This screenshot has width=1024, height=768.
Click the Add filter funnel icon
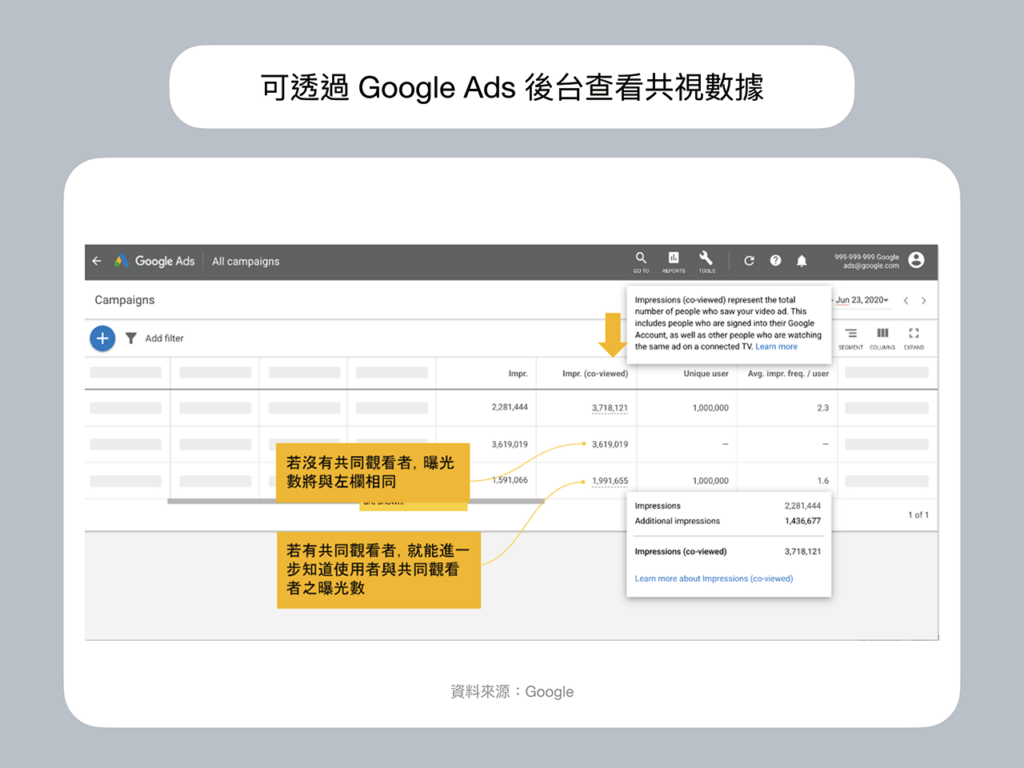(131, 338)
